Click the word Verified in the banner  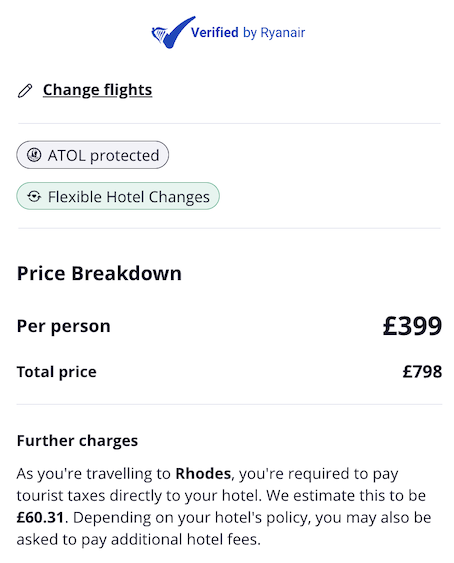pyautogui.click(x=215, y=32)
